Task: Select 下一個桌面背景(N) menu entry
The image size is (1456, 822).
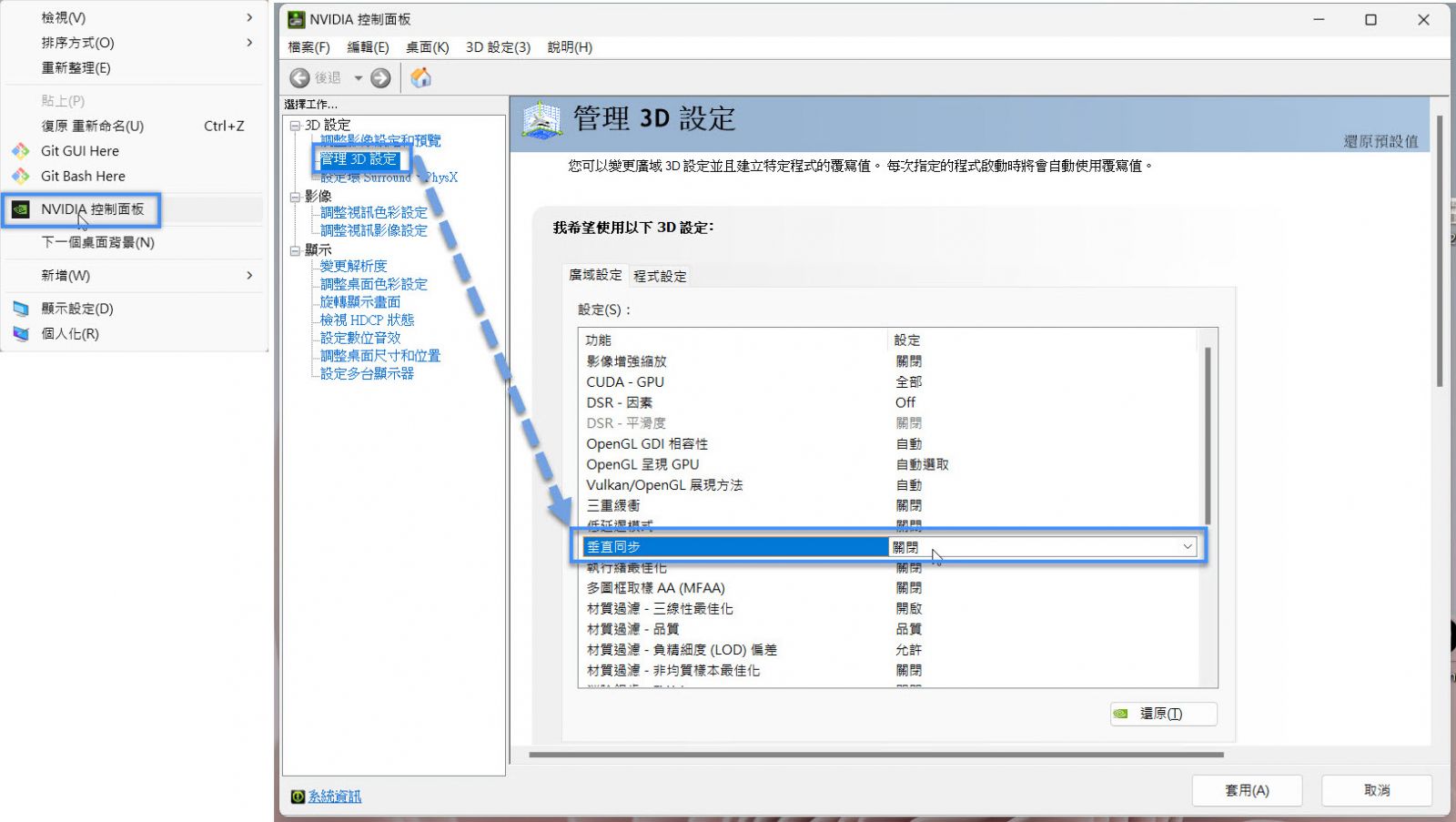Action: point(135,242)
